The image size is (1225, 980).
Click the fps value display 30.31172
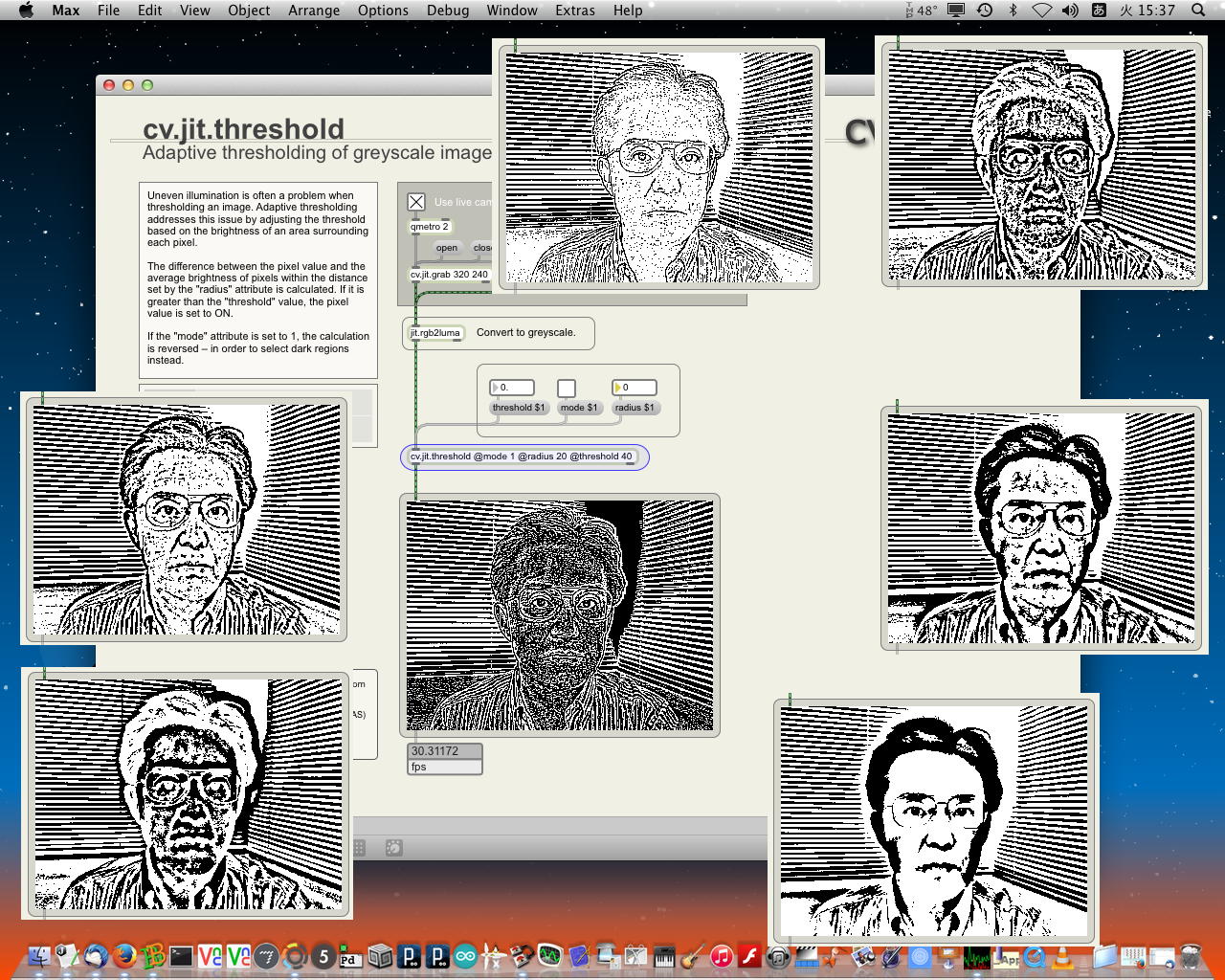[x=445, y=751]
